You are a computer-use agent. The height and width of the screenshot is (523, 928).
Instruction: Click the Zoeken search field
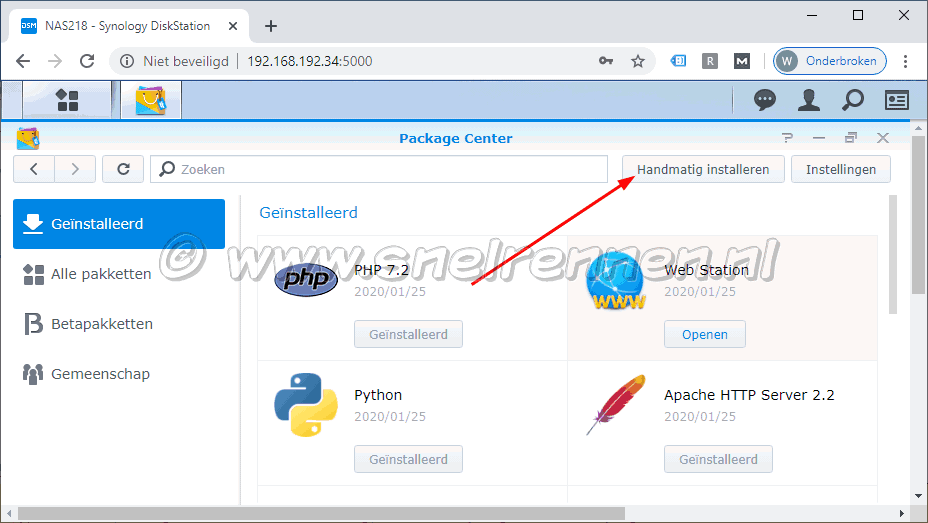pos(379,169)
